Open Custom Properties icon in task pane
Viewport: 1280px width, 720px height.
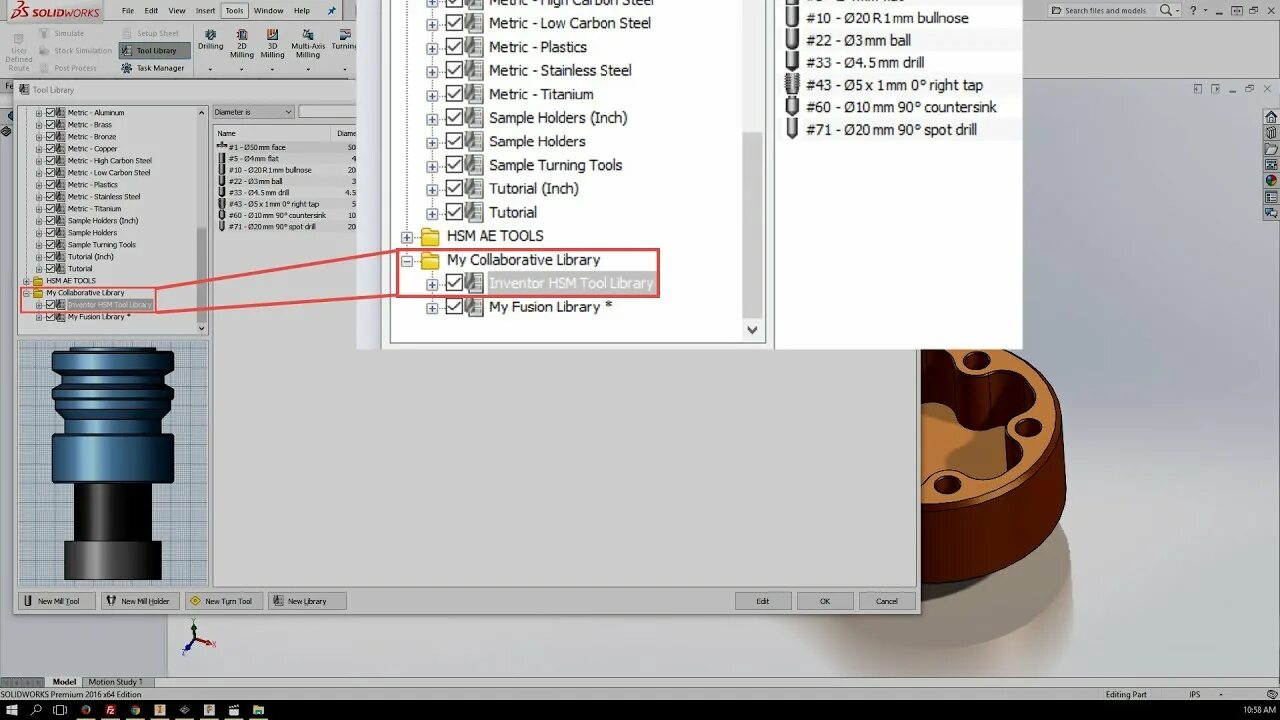pos(1271,197)
